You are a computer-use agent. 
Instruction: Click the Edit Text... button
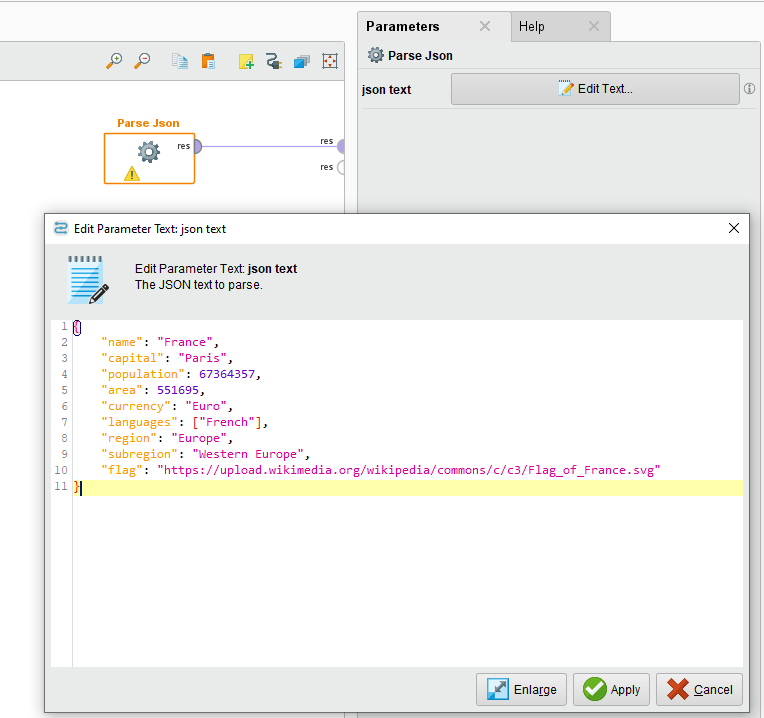pyautogui.click(x=595, y=89)
